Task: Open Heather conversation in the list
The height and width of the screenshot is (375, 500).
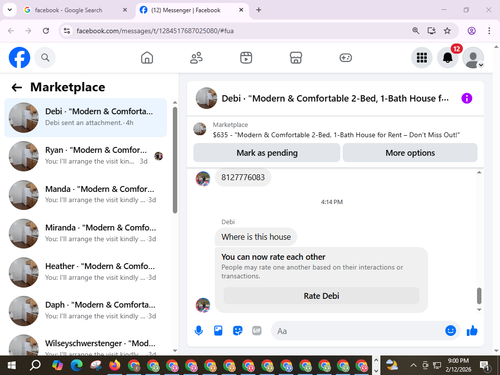Action: pyautogui.click(x=86, y=272)
